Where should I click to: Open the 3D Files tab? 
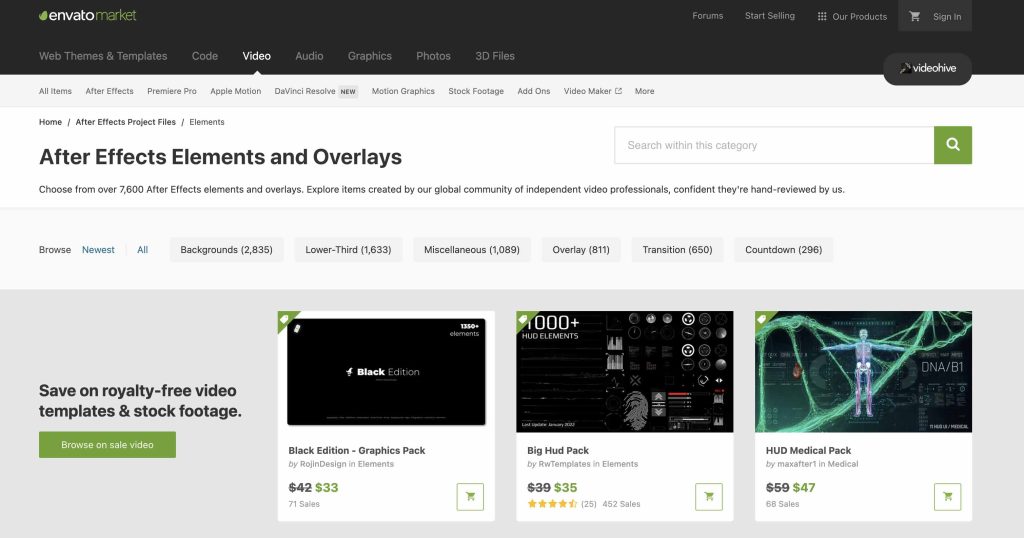tap(495, 56)
